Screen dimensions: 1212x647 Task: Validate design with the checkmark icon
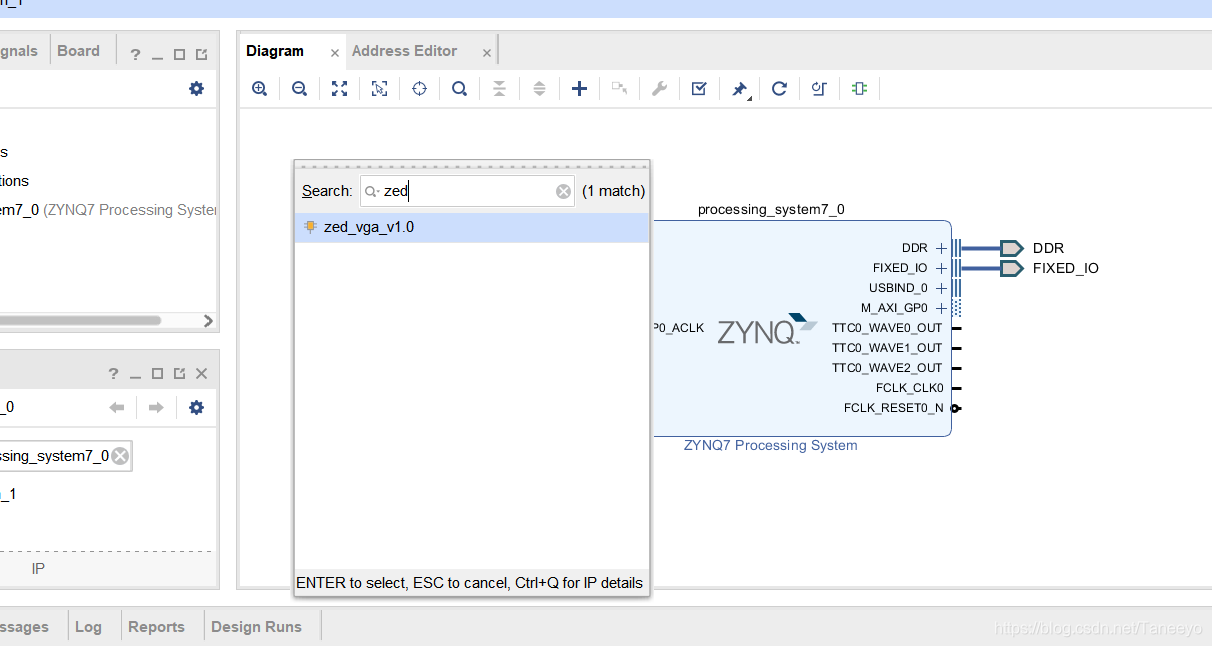point(699,89)
